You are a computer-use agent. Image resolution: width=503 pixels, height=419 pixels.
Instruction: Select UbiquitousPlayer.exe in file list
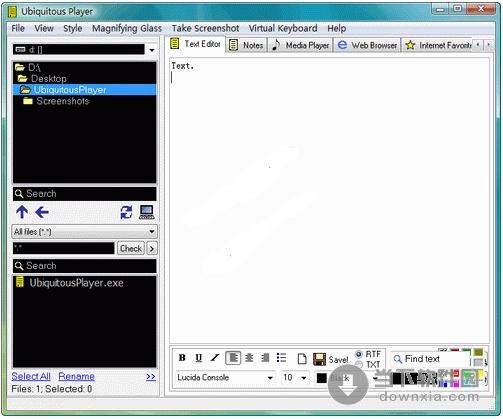(x=84, y=283)
